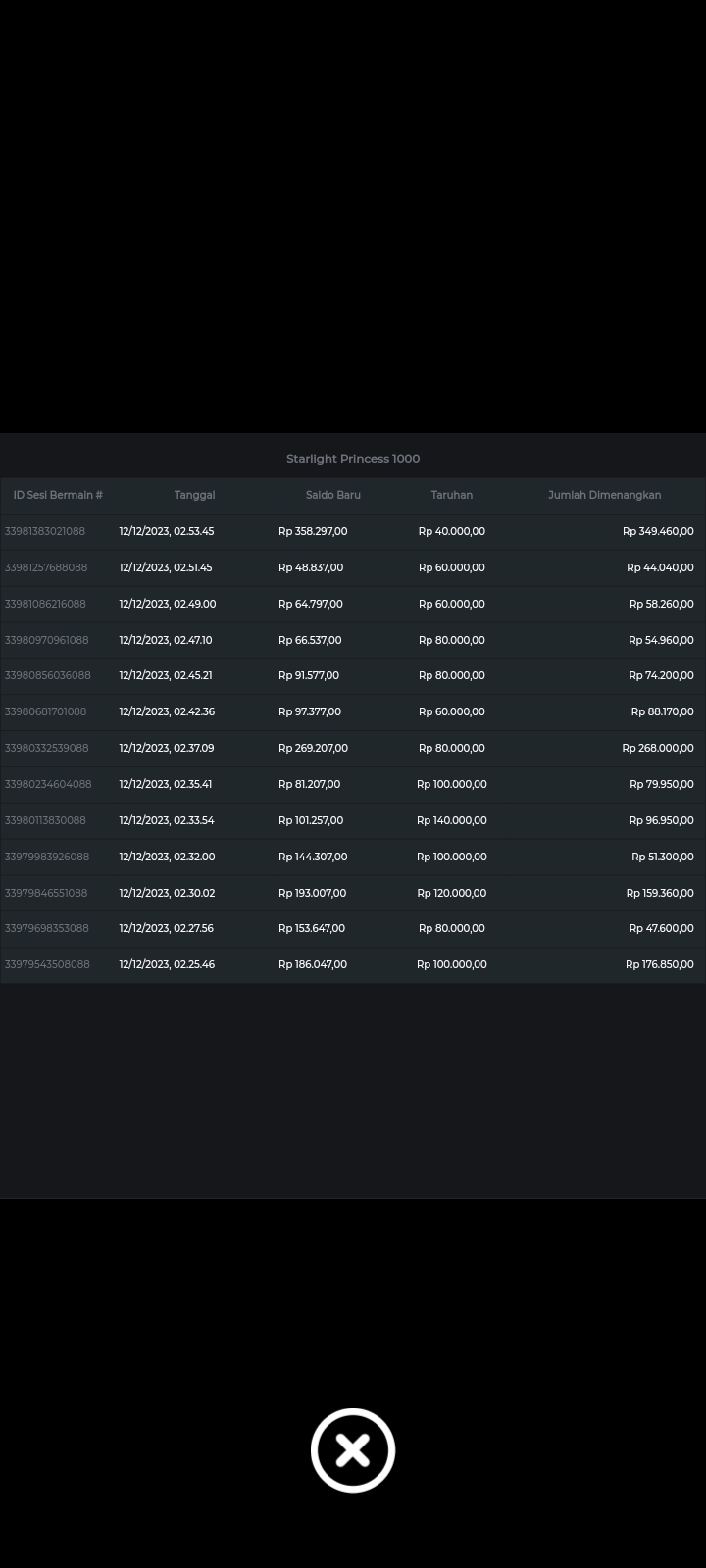Click the Jumlah Dimenangkan column header

coord(604,495)
